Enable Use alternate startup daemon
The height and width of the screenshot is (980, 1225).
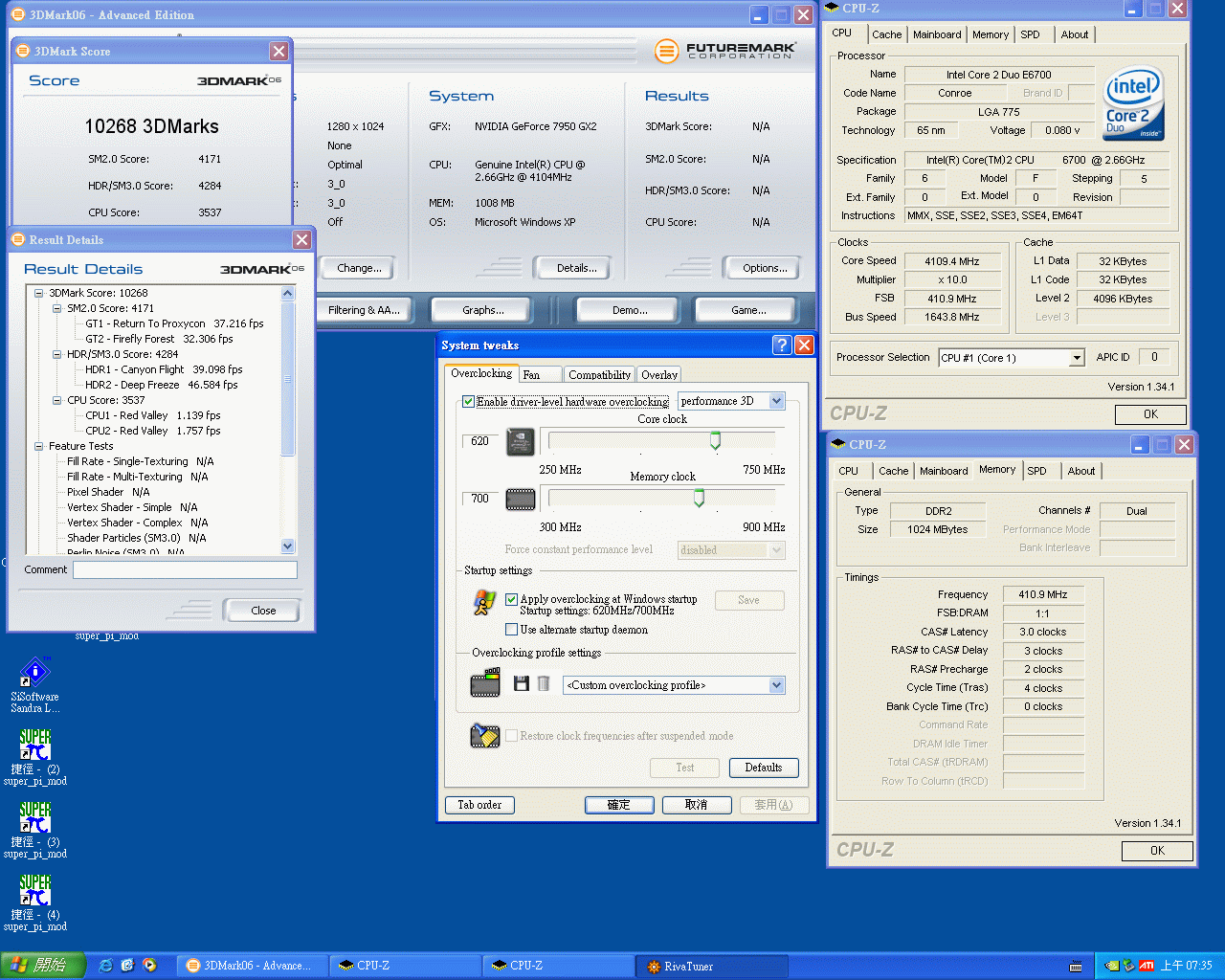point(512,630)
